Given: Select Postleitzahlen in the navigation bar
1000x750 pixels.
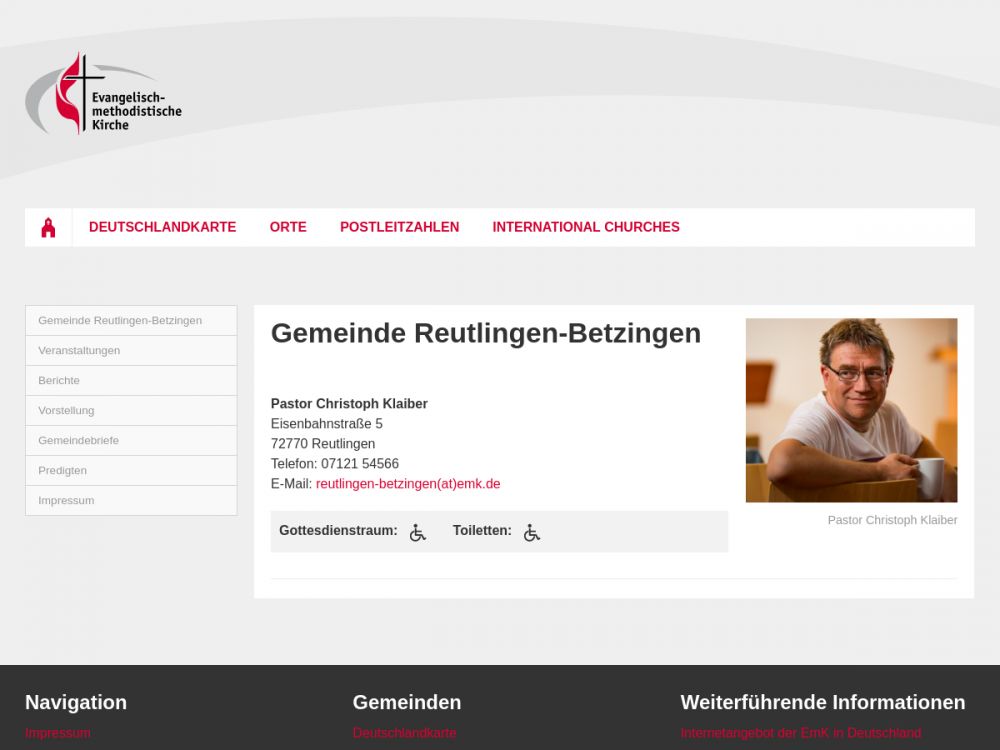Looking at the screenshot, I should 399,227.
